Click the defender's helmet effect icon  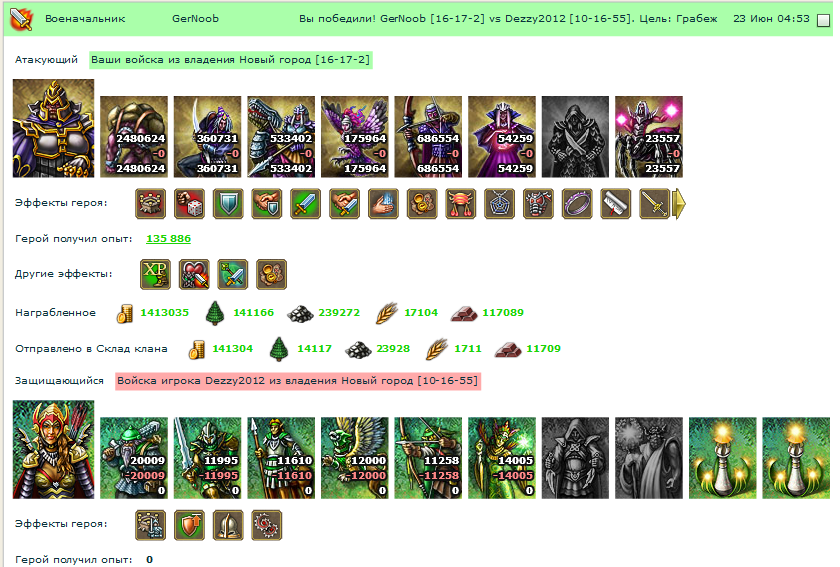pos(228,525)
